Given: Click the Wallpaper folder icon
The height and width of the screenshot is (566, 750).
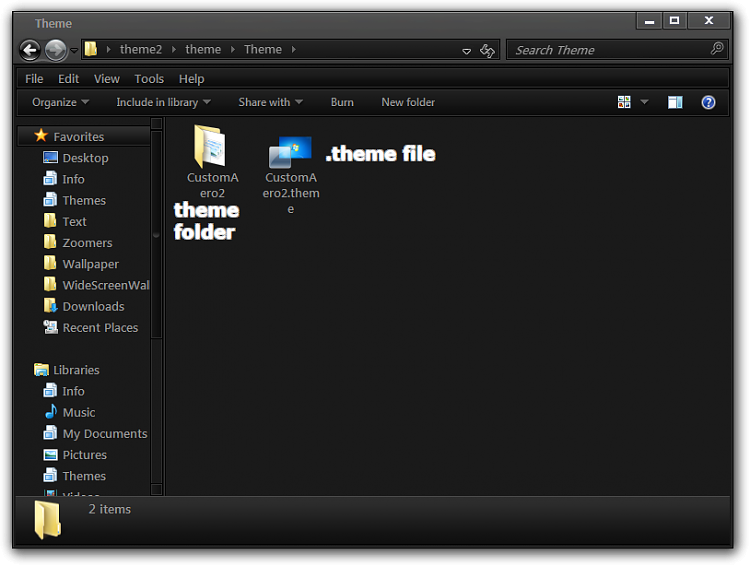Looking at the screenshot, I should pos(50,263).
